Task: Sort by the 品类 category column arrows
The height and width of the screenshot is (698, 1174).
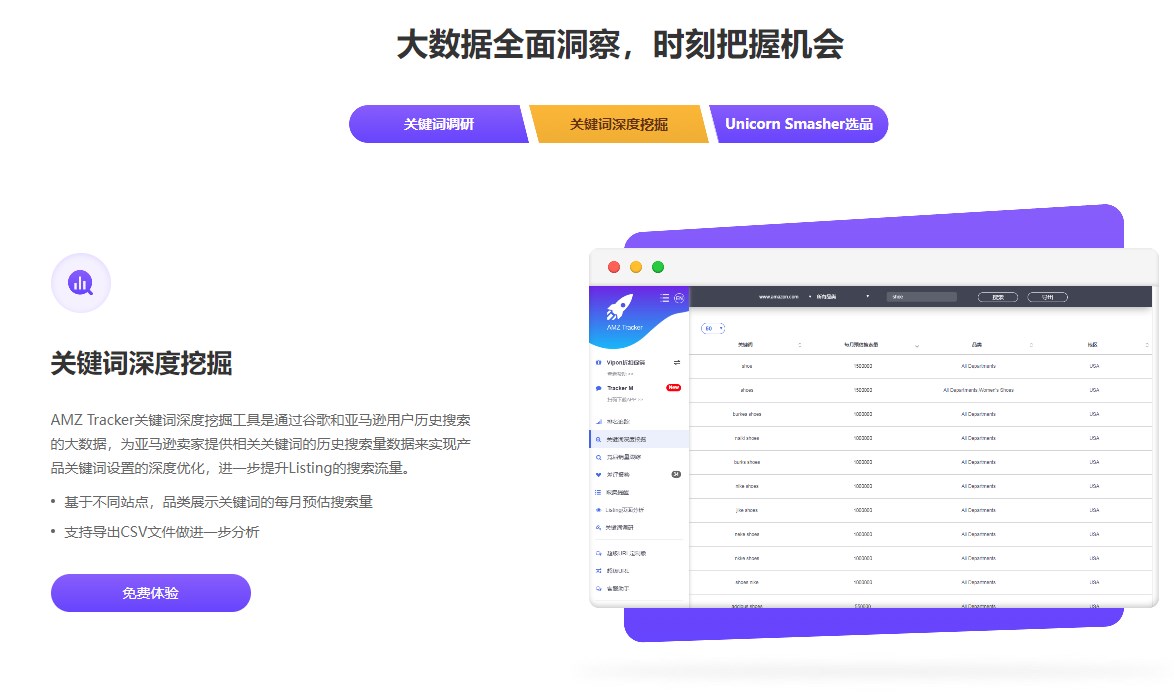Action: coord(1031,345)
